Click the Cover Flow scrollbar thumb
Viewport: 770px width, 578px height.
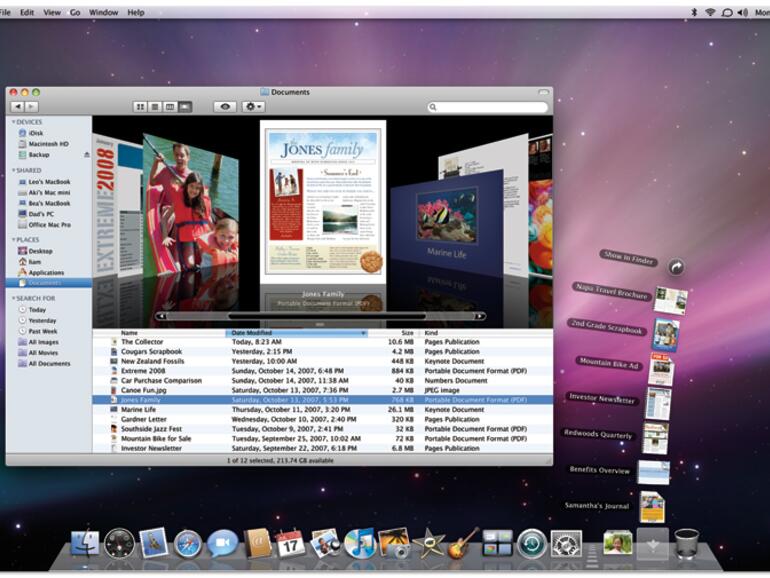coord(327,316)
